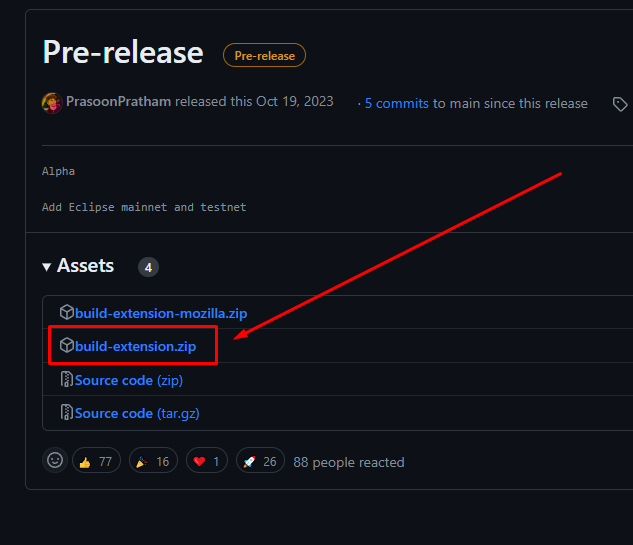The height and width of the screenshot is (545, 633).
Task: Toggle the thumbs up reaction with 77
Action: (96, 460)
